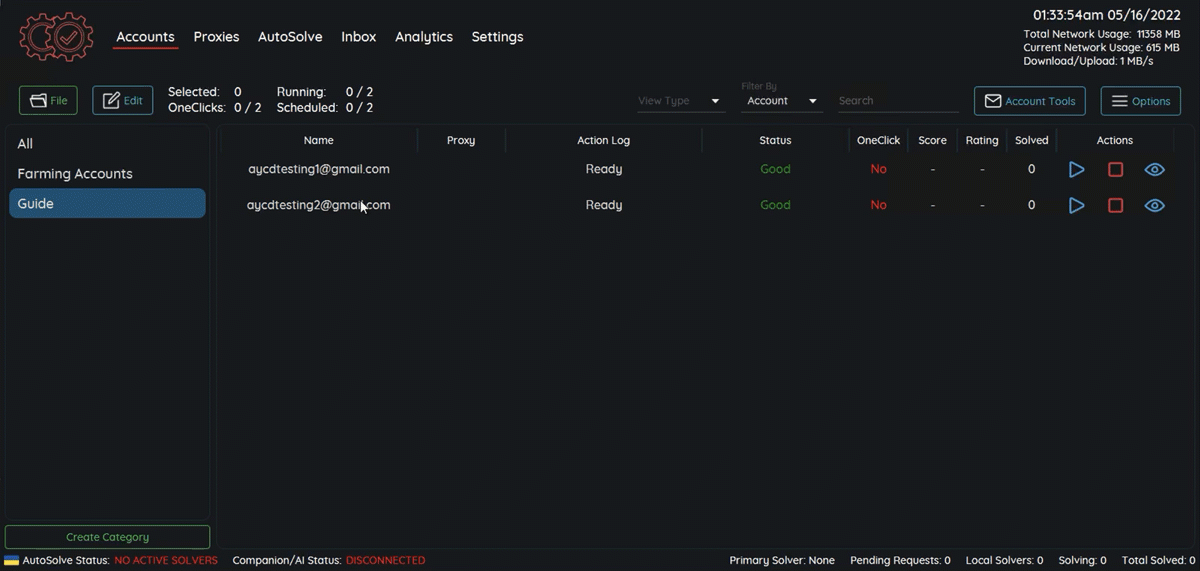Open the File folder button
The image size is (1200, 571).
[x=48, y=101]
